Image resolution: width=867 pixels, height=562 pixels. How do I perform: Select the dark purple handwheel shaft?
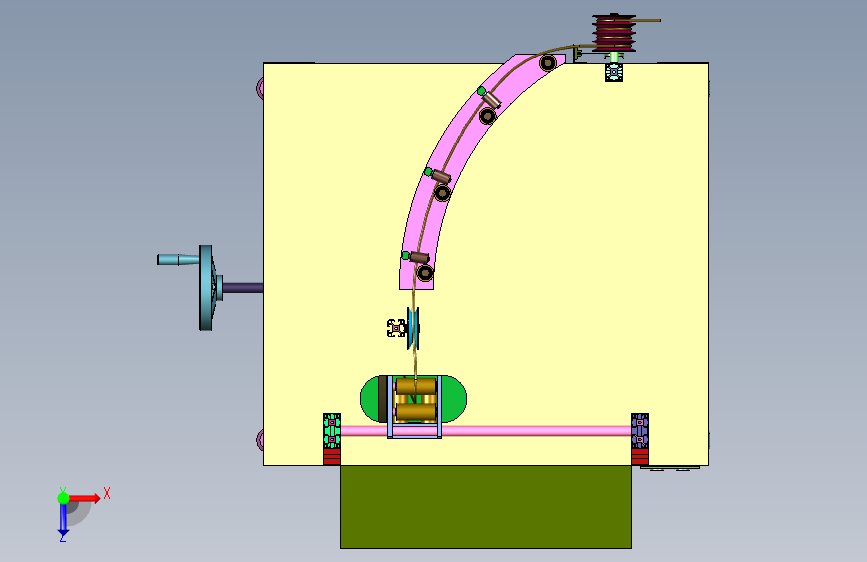click(243, 288)
